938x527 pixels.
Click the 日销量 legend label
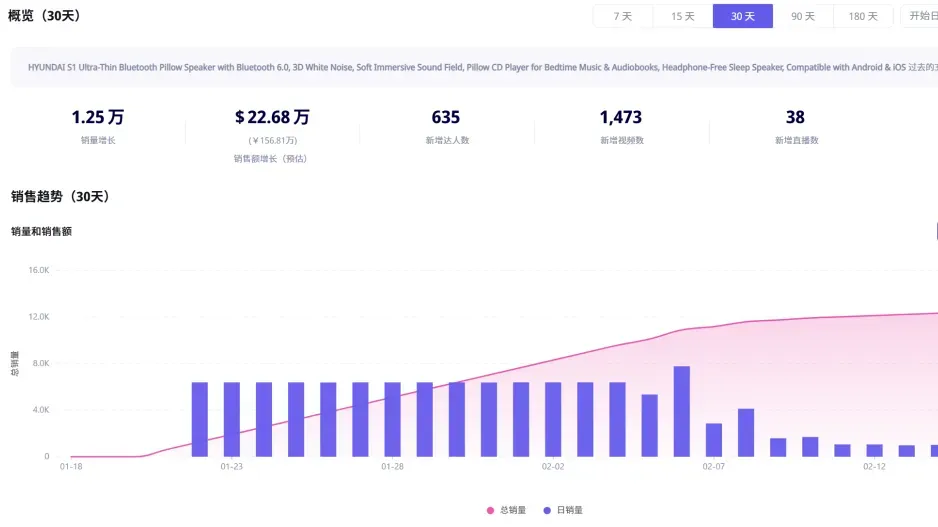pyautogui.click(x=570, y=510)
